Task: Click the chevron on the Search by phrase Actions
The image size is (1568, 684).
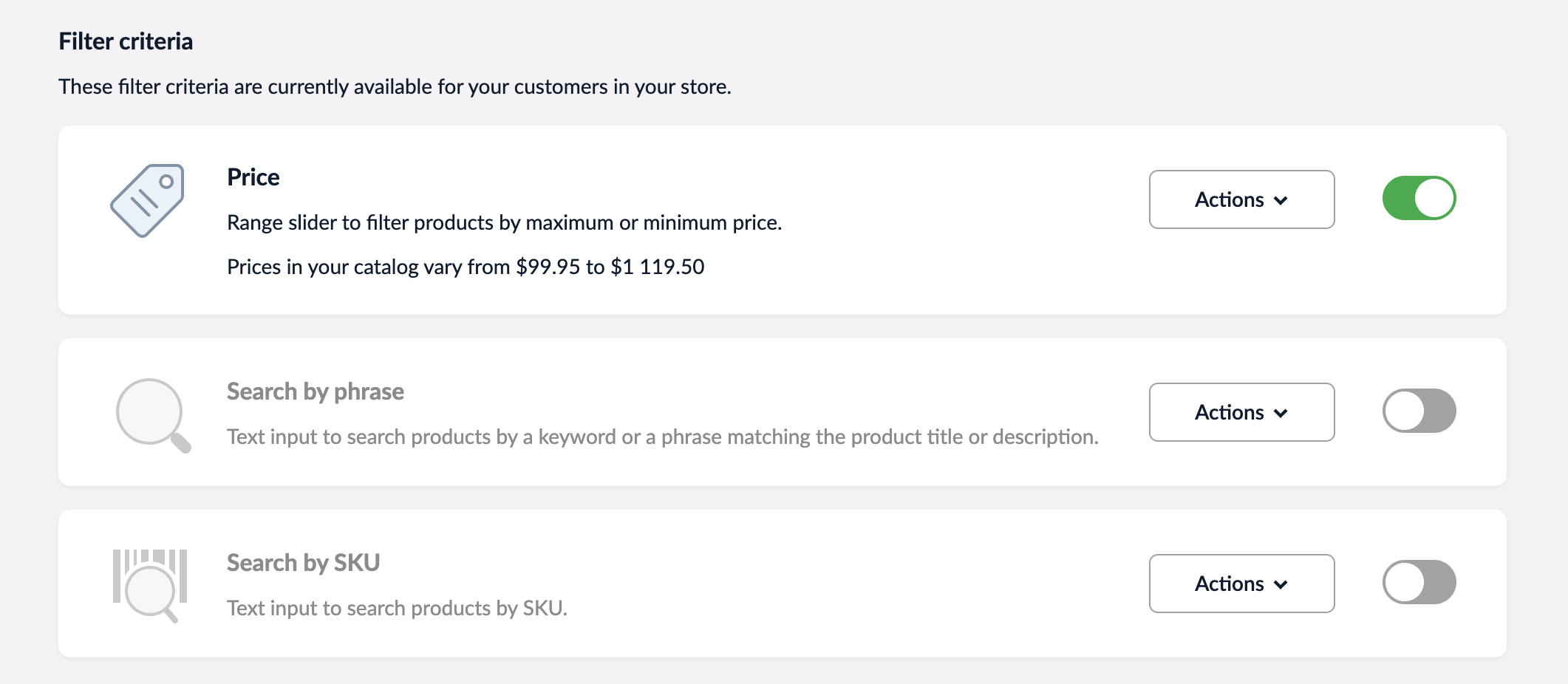Action: pyautogui.click(x=1283, y=412)
